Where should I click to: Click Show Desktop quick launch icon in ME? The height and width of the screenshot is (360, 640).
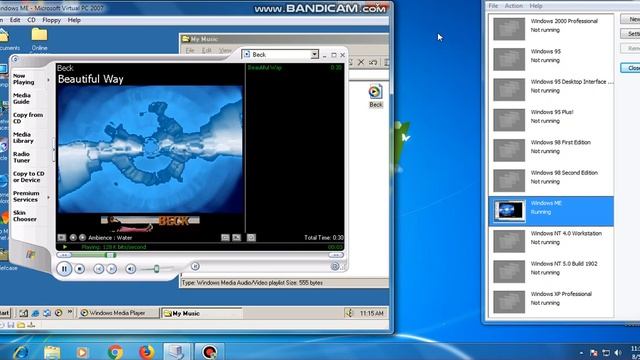point(24,313)
